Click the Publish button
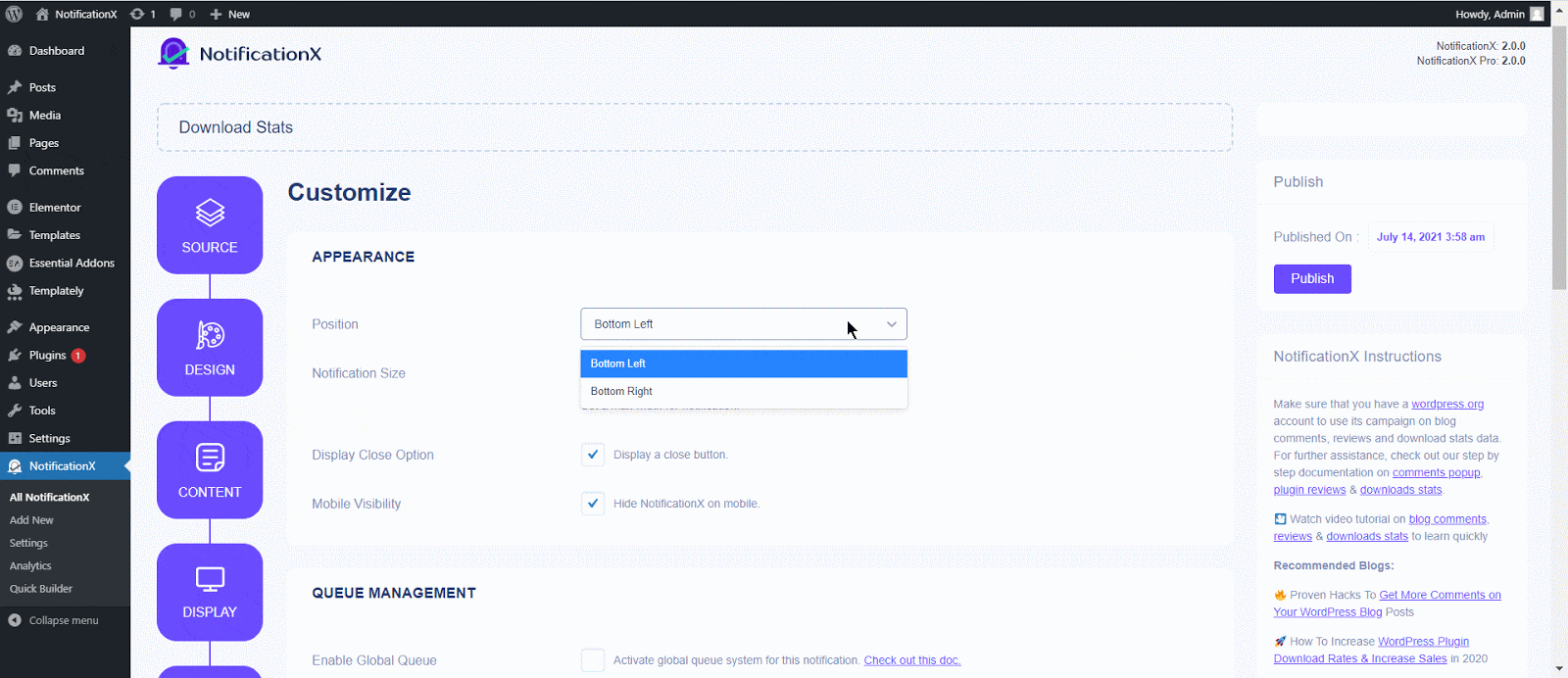1568x678 pixels. point(1312,279)
